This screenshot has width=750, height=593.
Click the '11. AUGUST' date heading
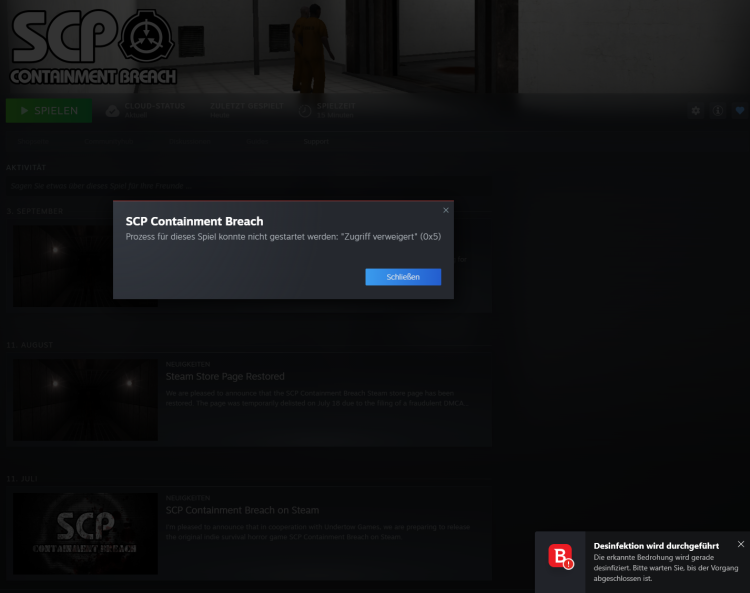click(x=30, y=345)
